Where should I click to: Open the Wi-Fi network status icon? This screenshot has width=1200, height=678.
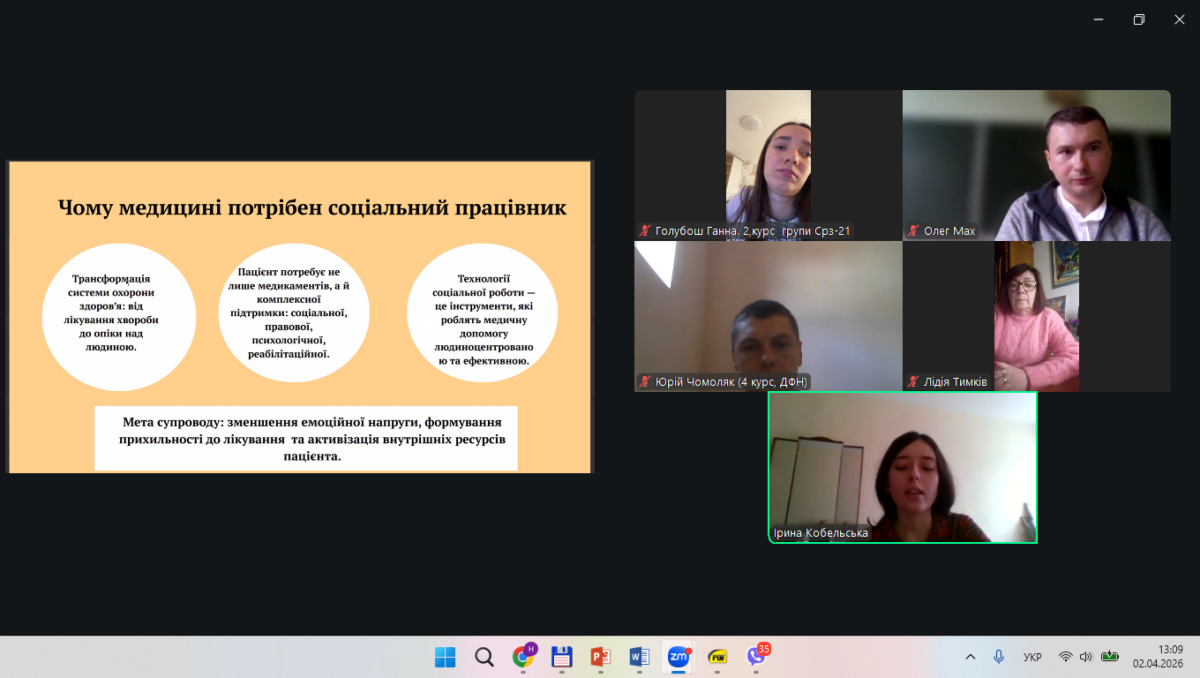pyautogui.click(x=1065, y=657)
